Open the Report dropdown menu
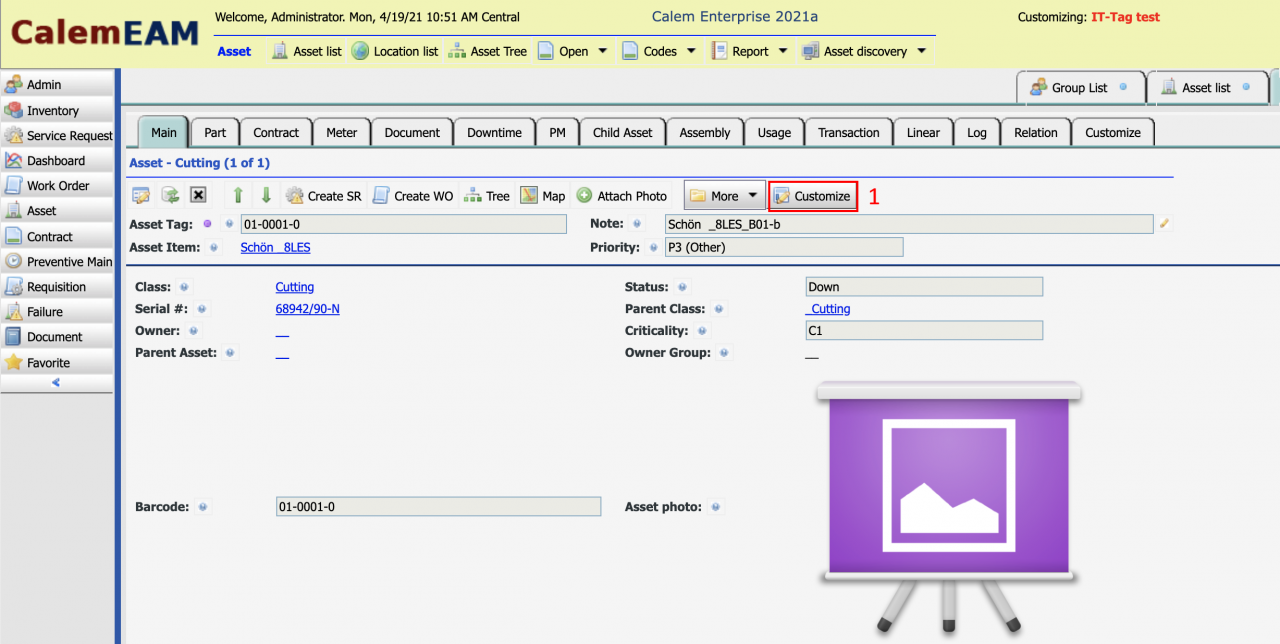The width and height of the screenshot is (1280, 644). pyautogui.click(x=750, y=51)
